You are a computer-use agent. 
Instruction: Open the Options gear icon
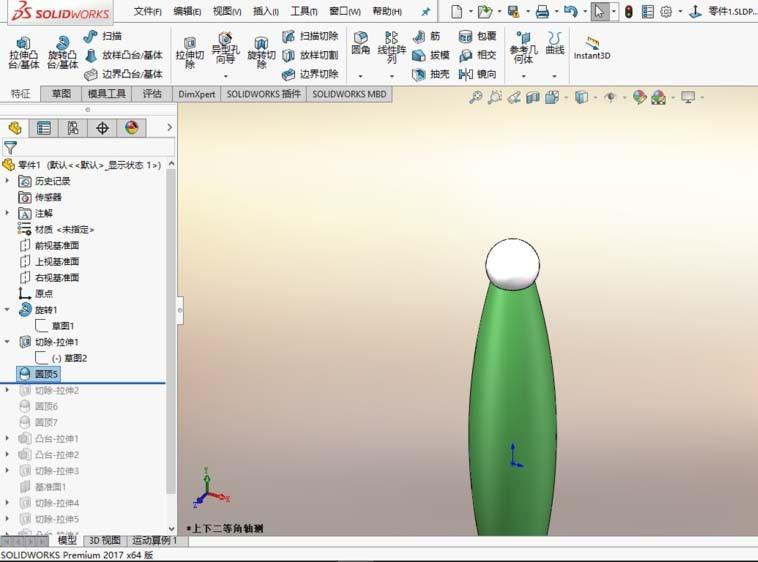(666, 12)
